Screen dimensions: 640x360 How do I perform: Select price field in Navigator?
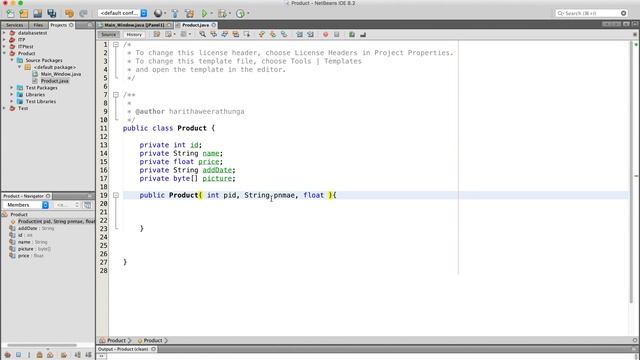point(27,256)
